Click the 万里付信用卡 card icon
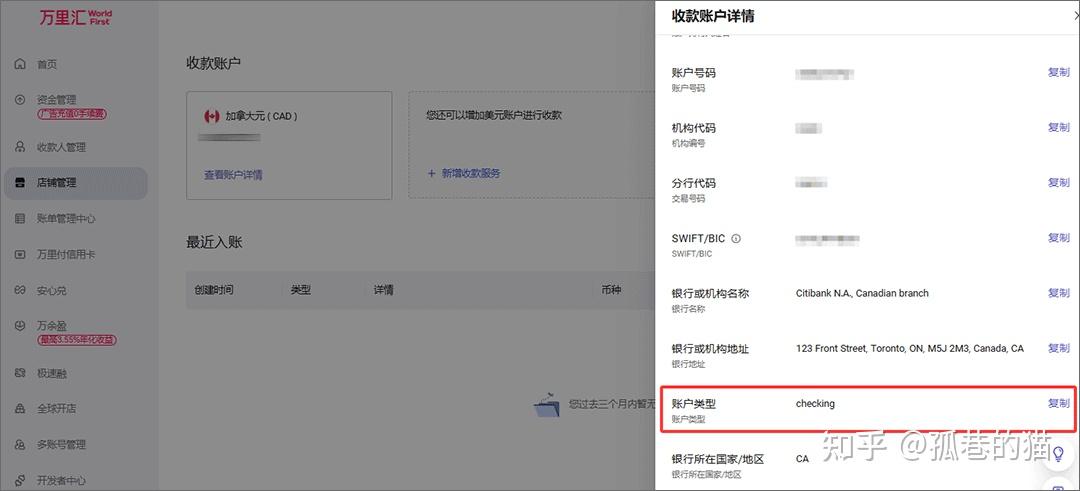Image resolution: width=1080 pixels, height=491 pixels. click(x=20, y=254)
